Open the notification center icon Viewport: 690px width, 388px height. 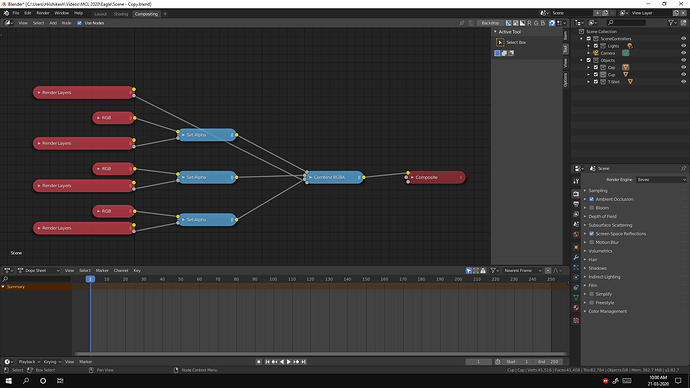(x=678, y=381)
